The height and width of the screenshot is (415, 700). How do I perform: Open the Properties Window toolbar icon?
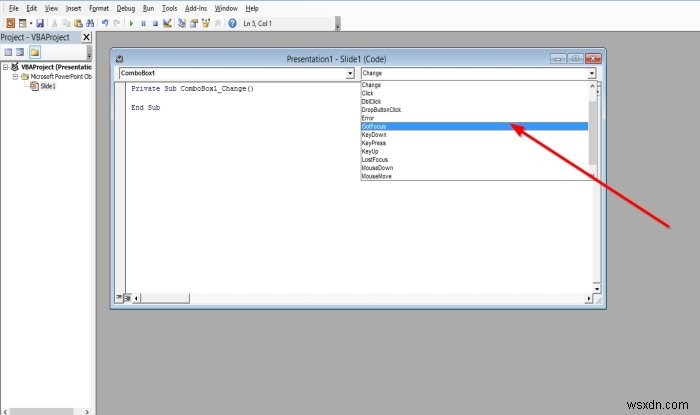click(x=194, y=23)
